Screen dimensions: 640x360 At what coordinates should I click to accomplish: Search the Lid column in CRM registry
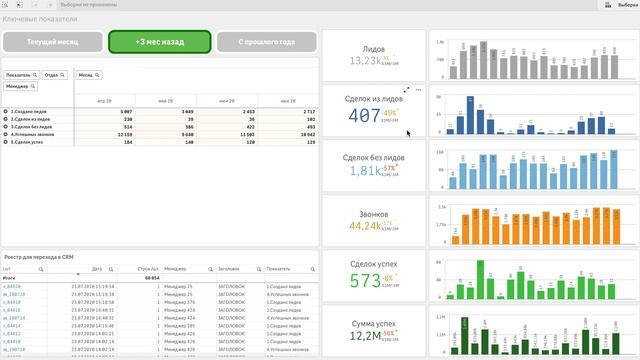[41, 269]
